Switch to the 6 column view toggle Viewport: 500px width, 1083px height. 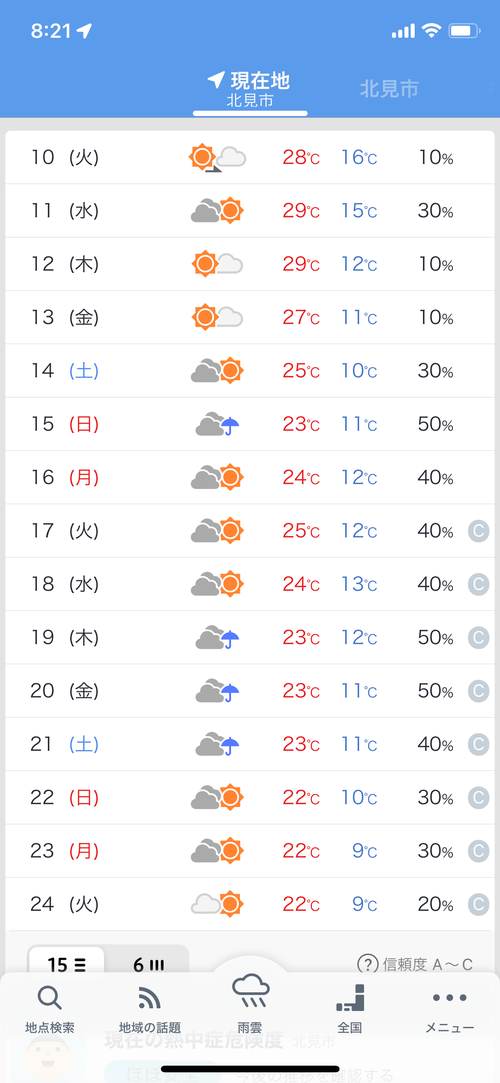pos(148,964)
